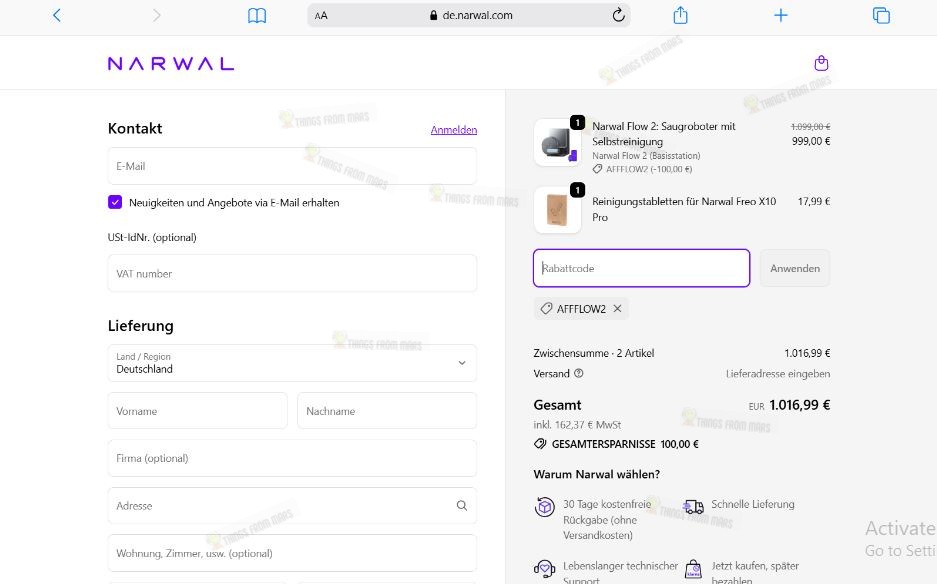Click the Reinigungstabletten product thumbnail
Viewport: 937px width, 584px height.
(x=557, y=210)
